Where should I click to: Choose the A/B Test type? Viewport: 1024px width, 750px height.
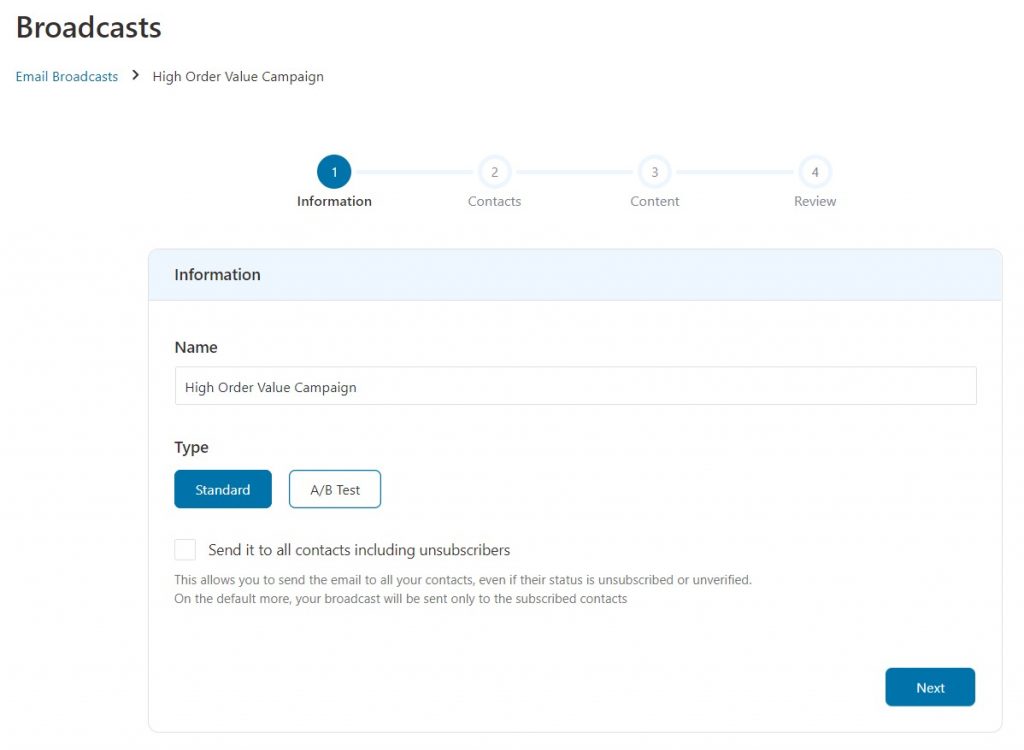335,489
